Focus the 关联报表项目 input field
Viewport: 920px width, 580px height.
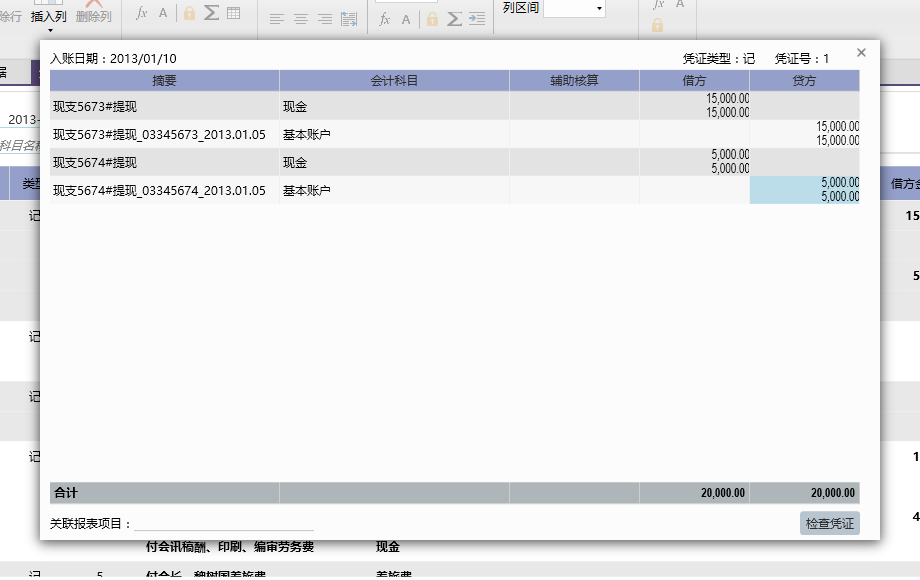(223, 523)
